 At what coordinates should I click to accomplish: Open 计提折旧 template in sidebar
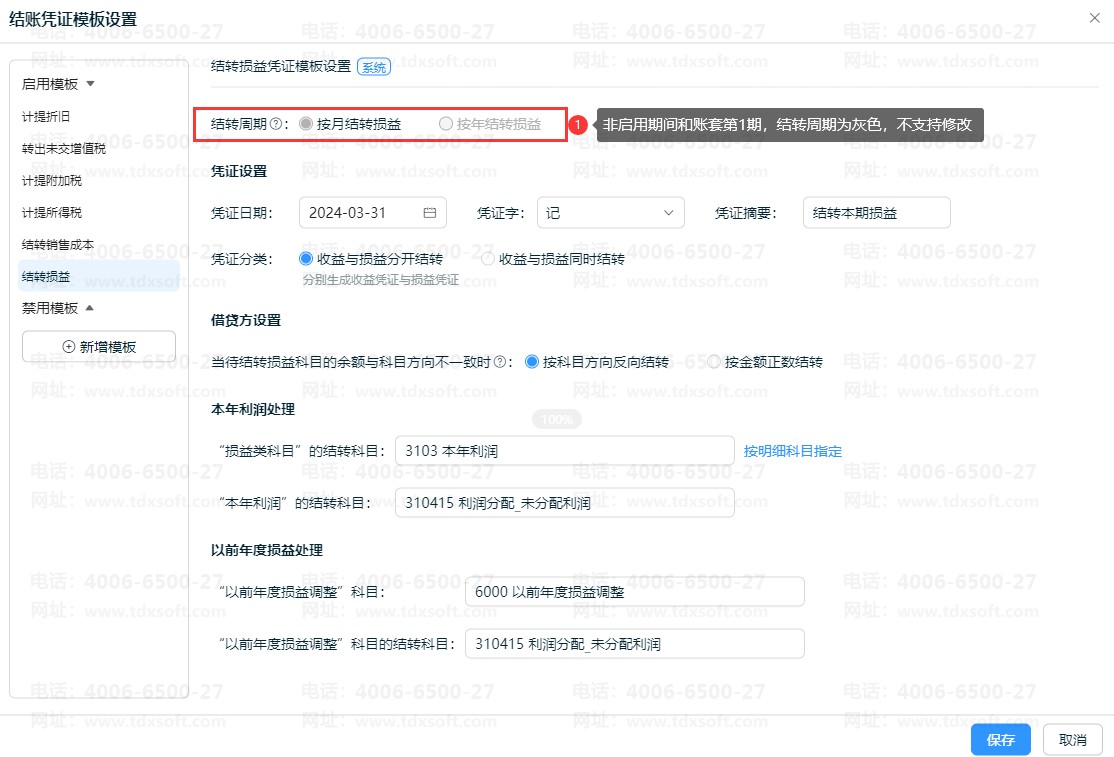[46, 117]
